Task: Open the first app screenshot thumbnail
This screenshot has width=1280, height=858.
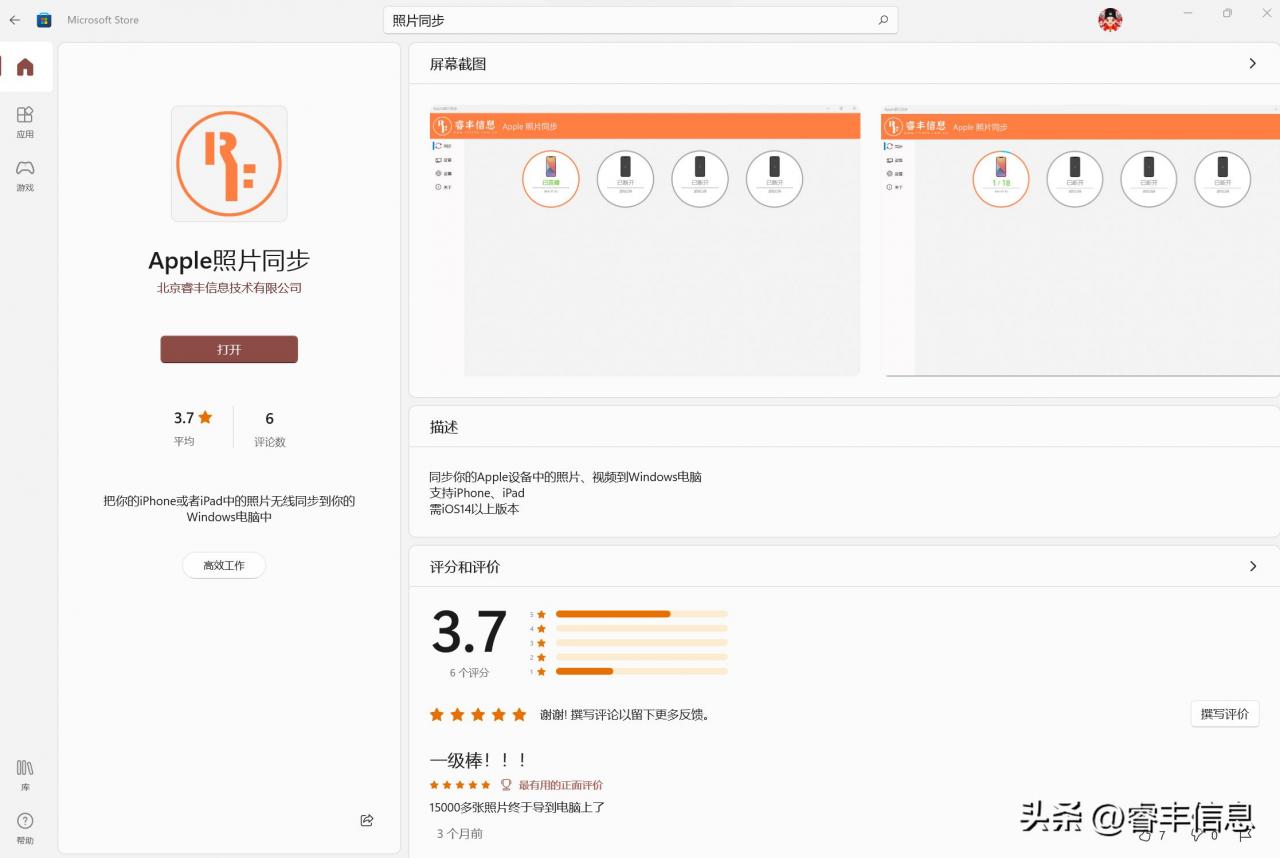Action: coord(645,240)
